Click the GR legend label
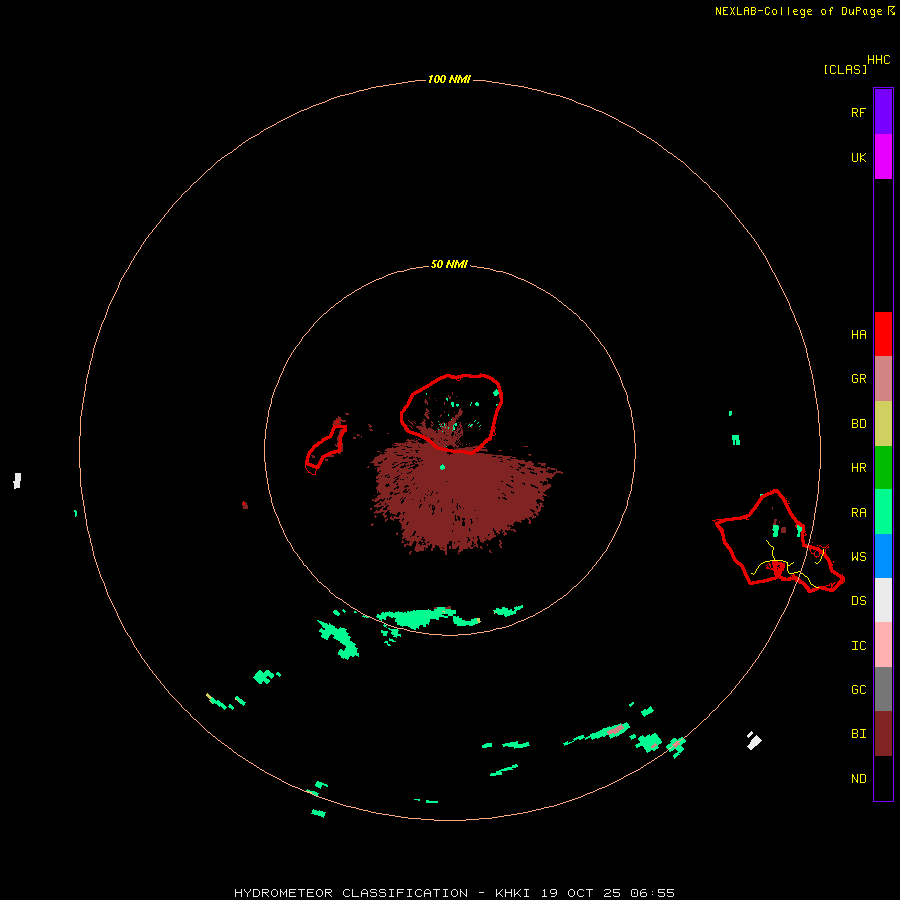 tap(858, 379)
